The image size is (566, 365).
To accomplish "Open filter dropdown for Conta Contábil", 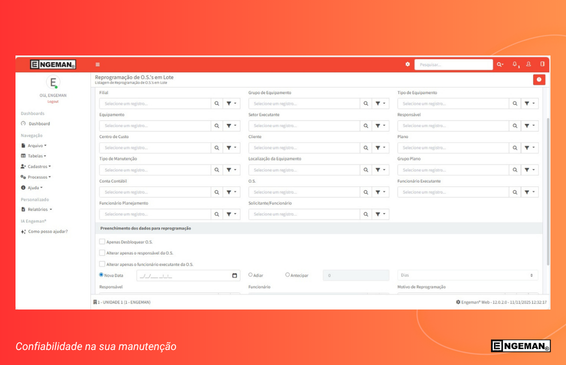I will 231,192.
